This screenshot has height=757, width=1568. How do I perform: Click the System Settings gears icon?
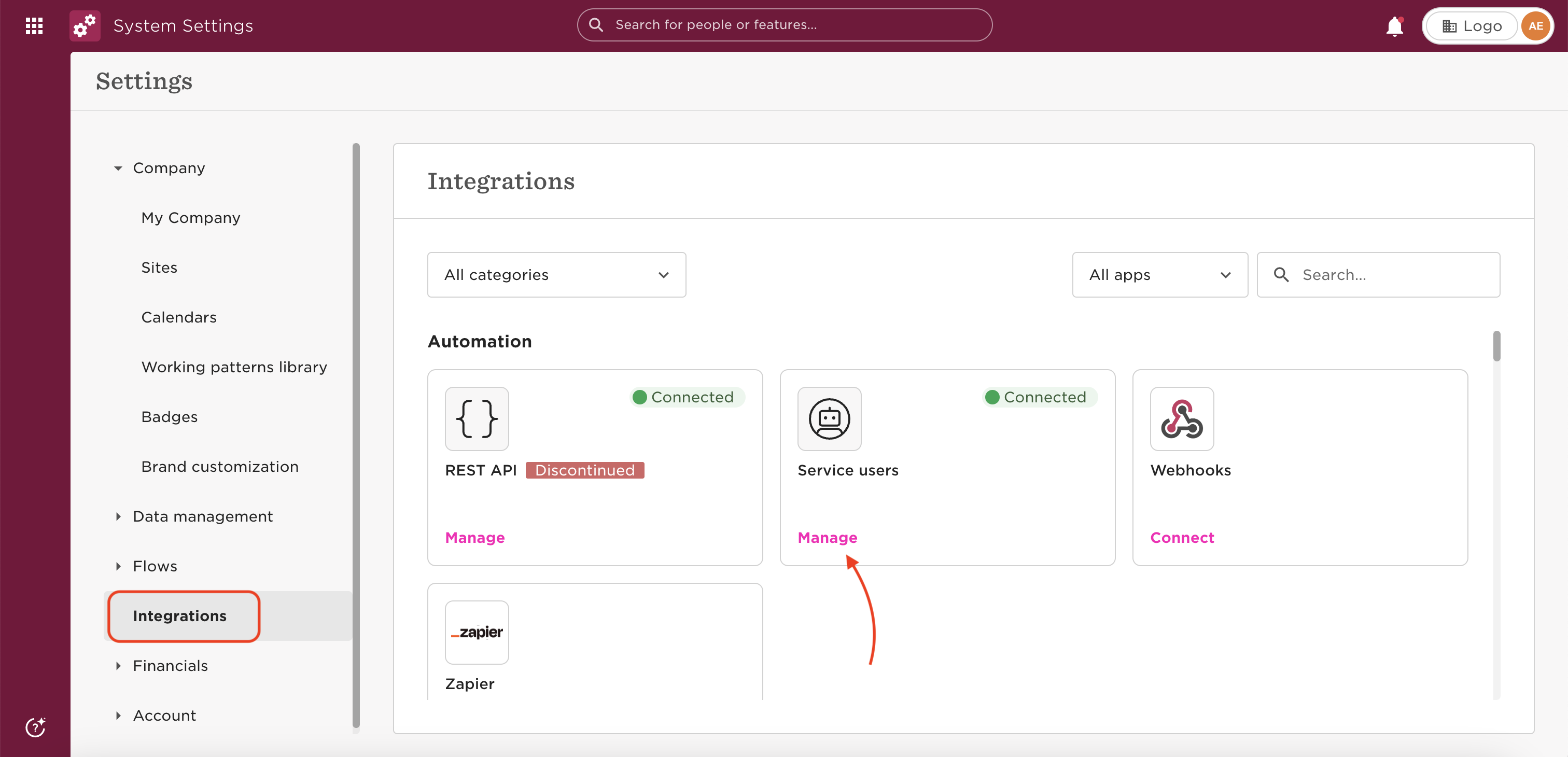85,25
